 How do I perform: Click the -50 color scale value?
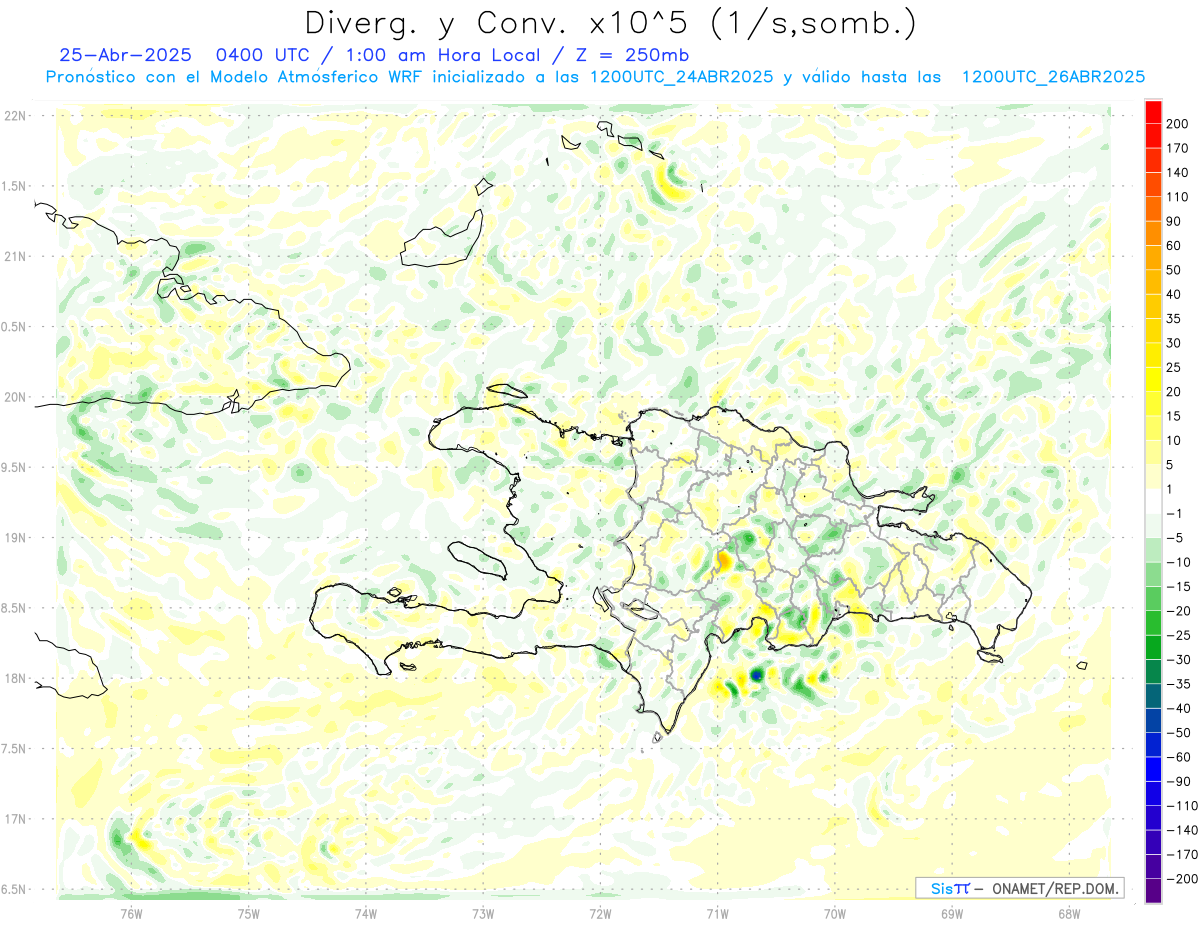(x=1177, y=733)
